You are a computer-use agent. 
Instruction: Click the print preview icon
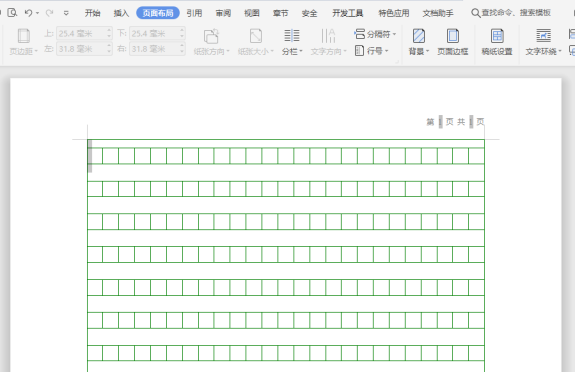[x=12, y=13]
